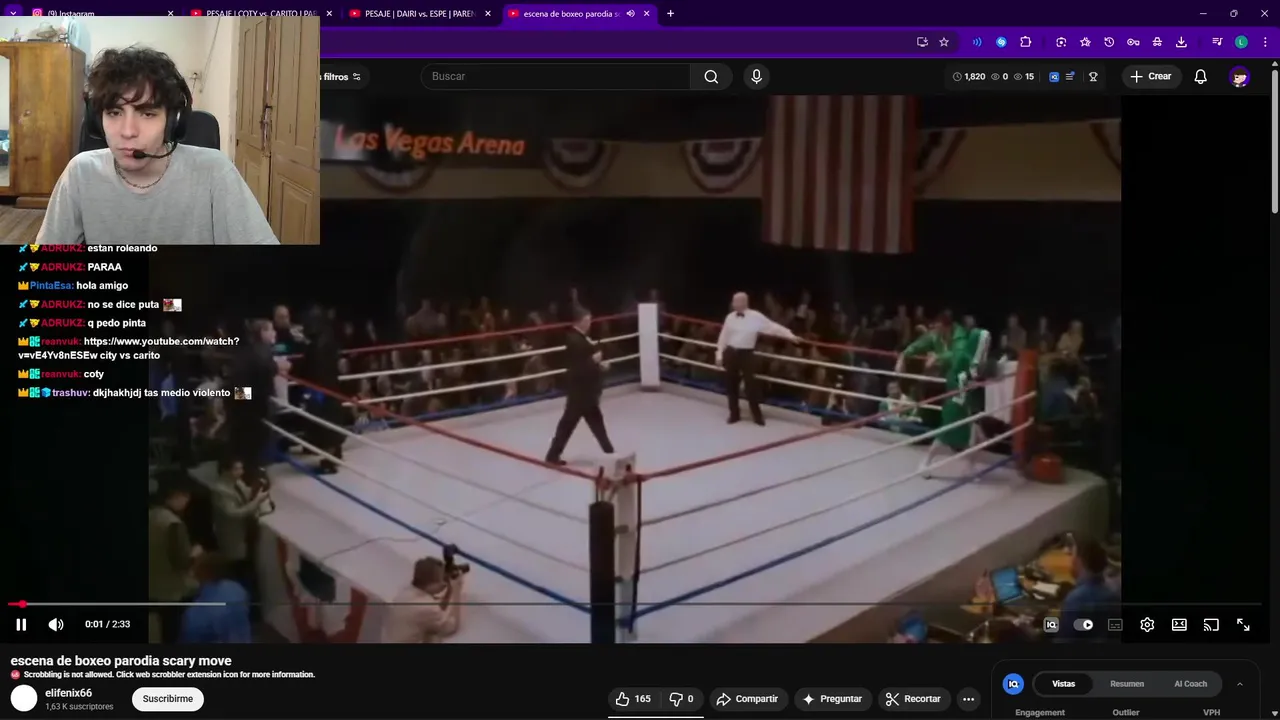
Task: Select the AI Coach tab
Action: (x=1190, y=684)
